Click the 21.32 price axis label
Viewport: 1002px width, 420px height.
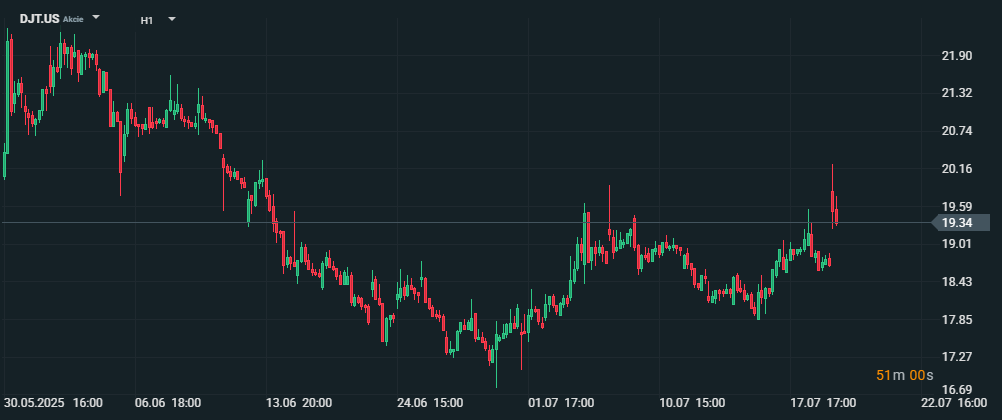[x=957, y=93]
